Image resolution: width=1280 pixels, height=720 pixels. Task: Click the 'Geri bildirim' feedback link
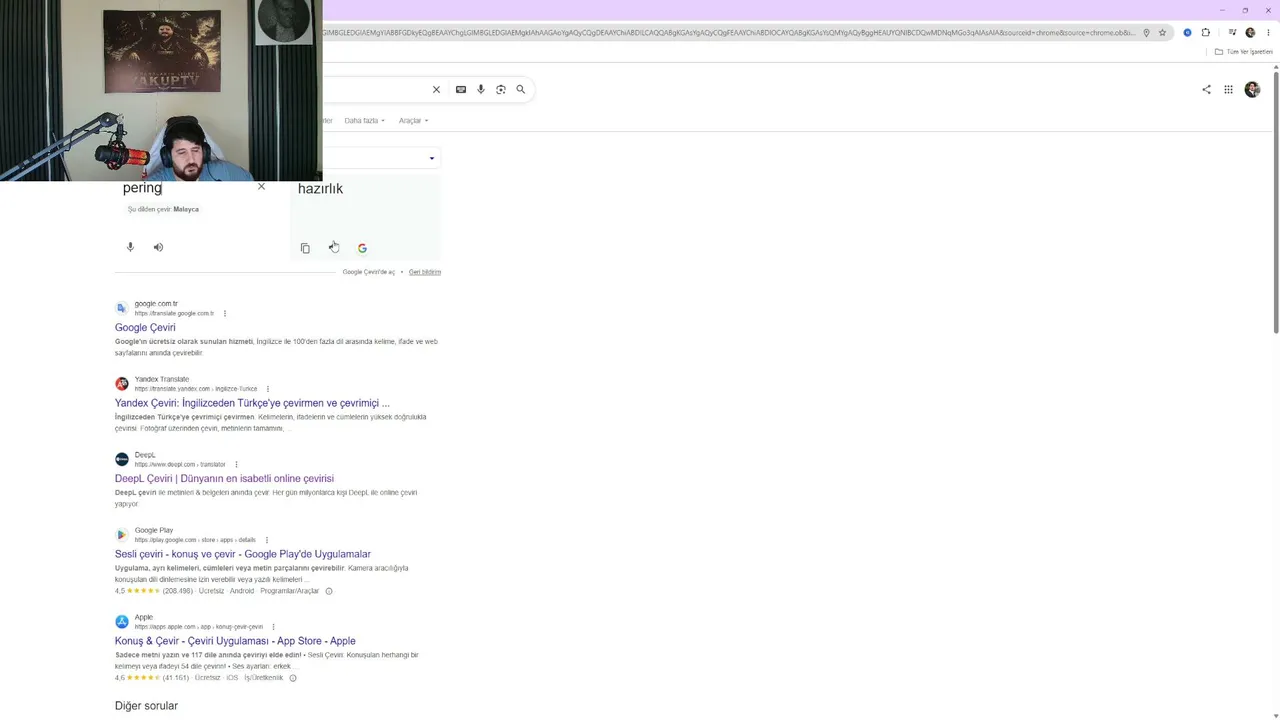[x=425, y=272]
